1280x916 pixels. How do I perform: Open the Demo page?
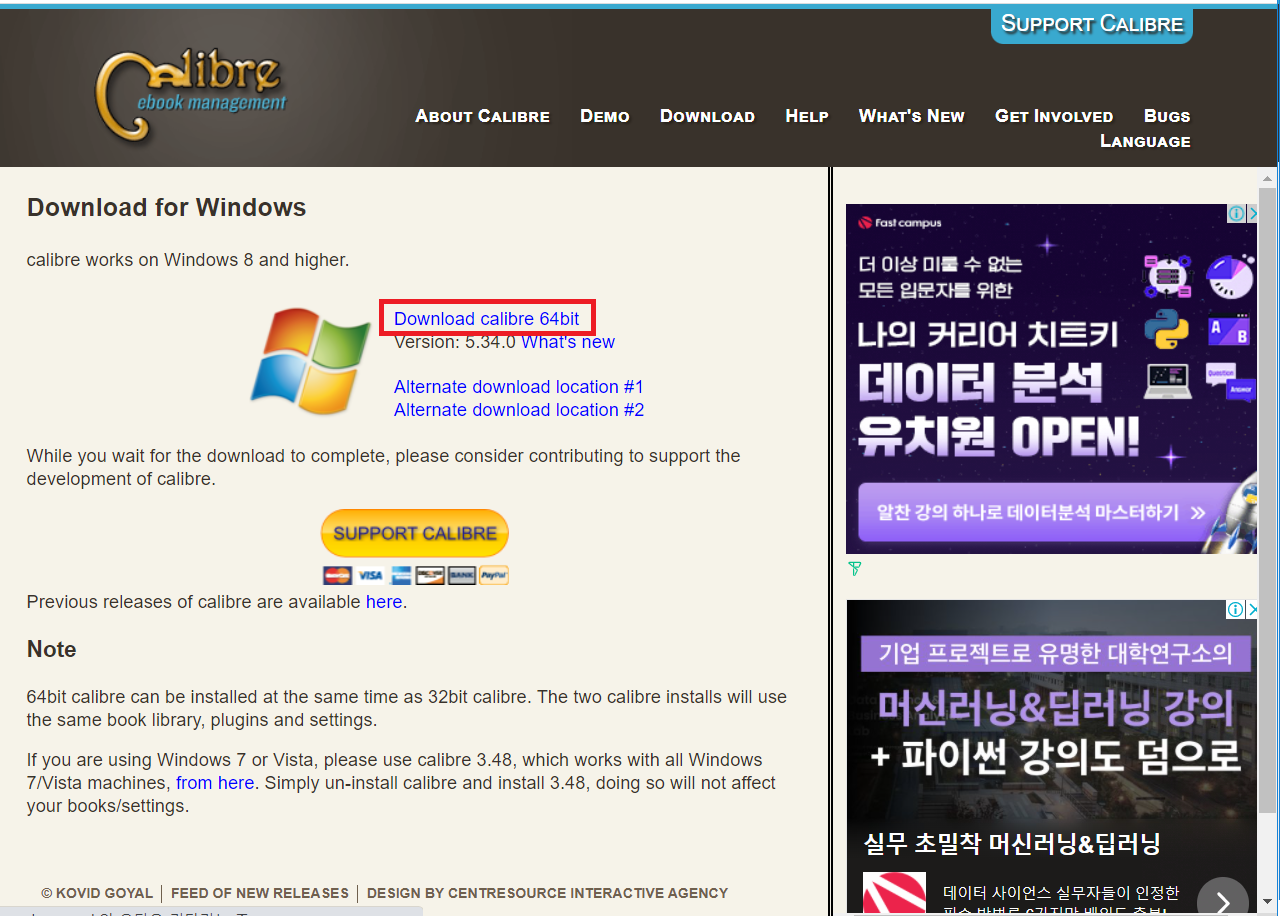[605, 116]
